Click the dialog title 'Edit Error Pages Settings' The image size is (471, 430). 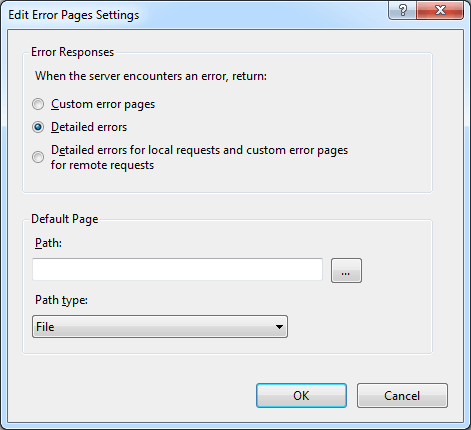click(x=74, y=15)
